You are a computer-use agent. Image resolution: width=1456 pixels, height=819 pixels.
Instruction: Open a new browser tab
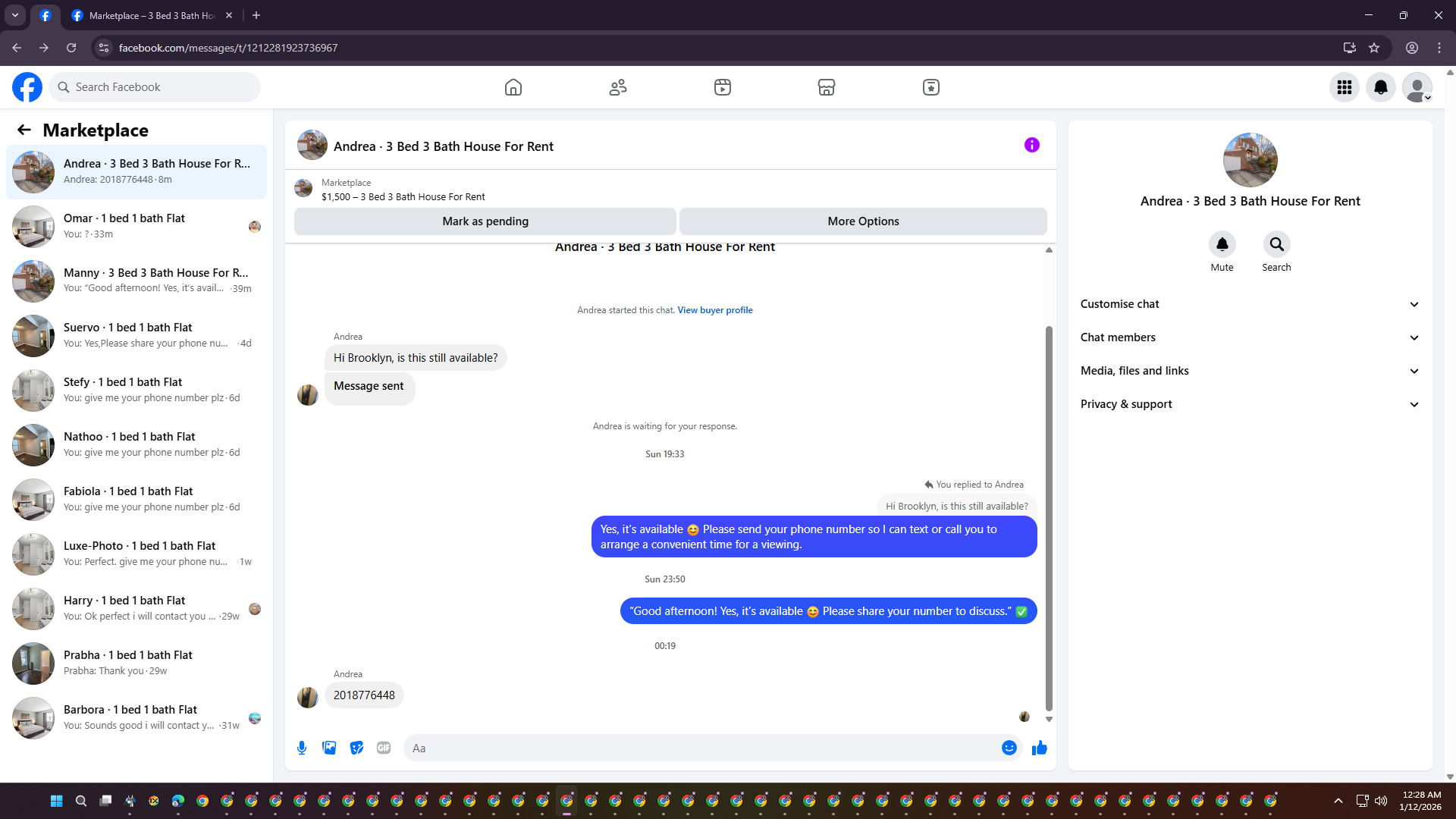256,15
